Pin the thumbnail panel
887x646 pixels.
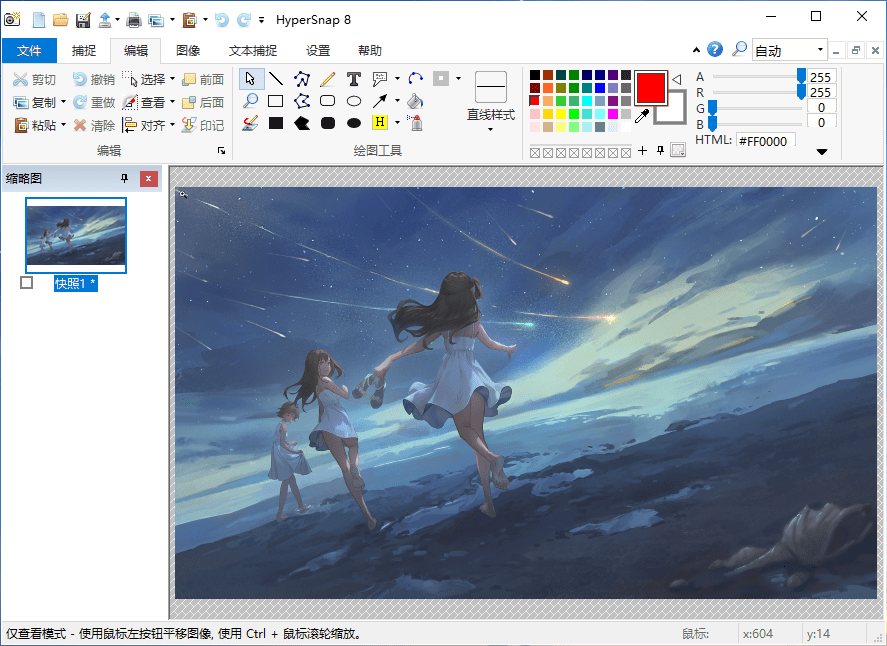point(124,179)
